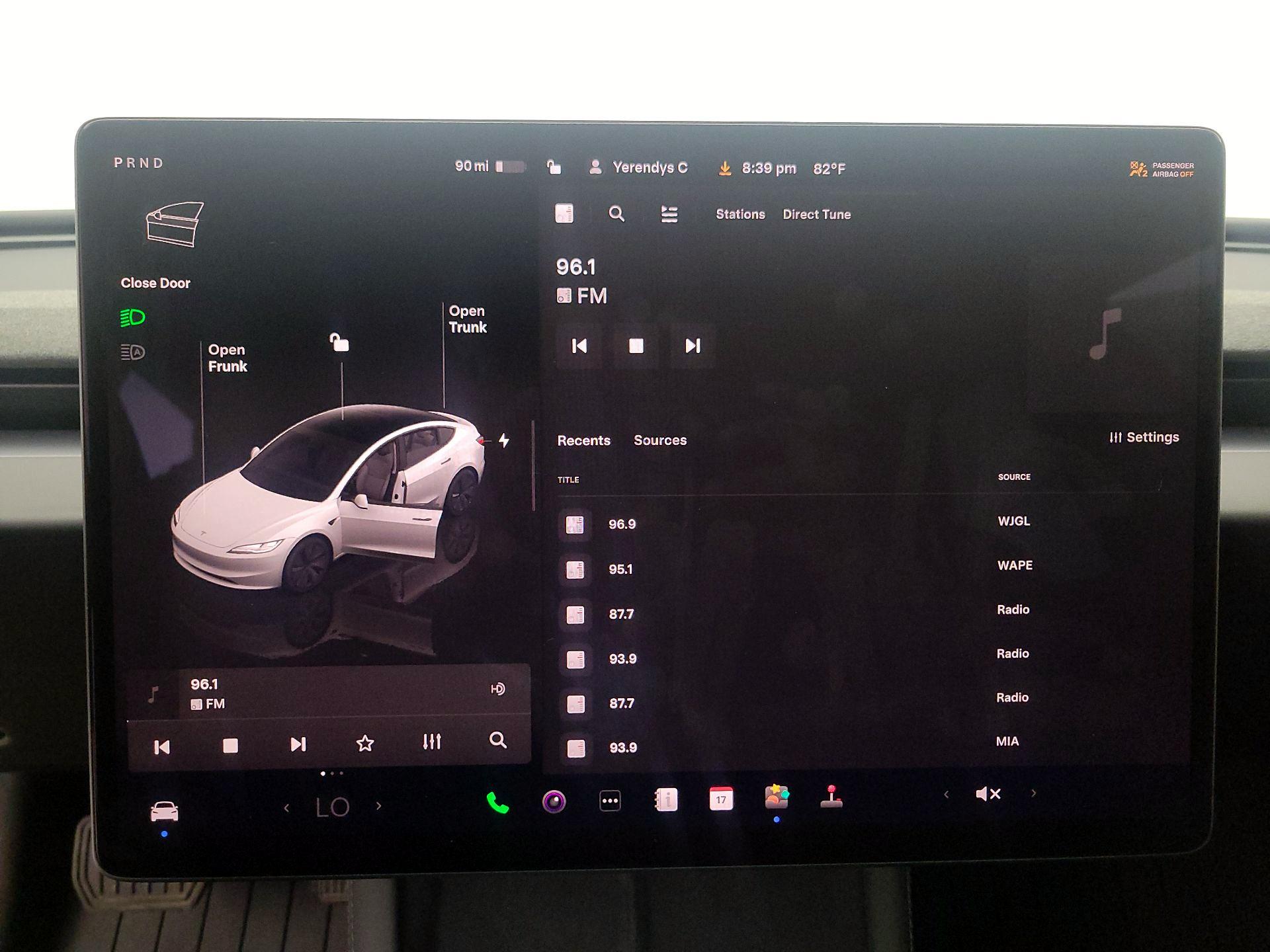Lower volume with left chevron

(947, 795)
